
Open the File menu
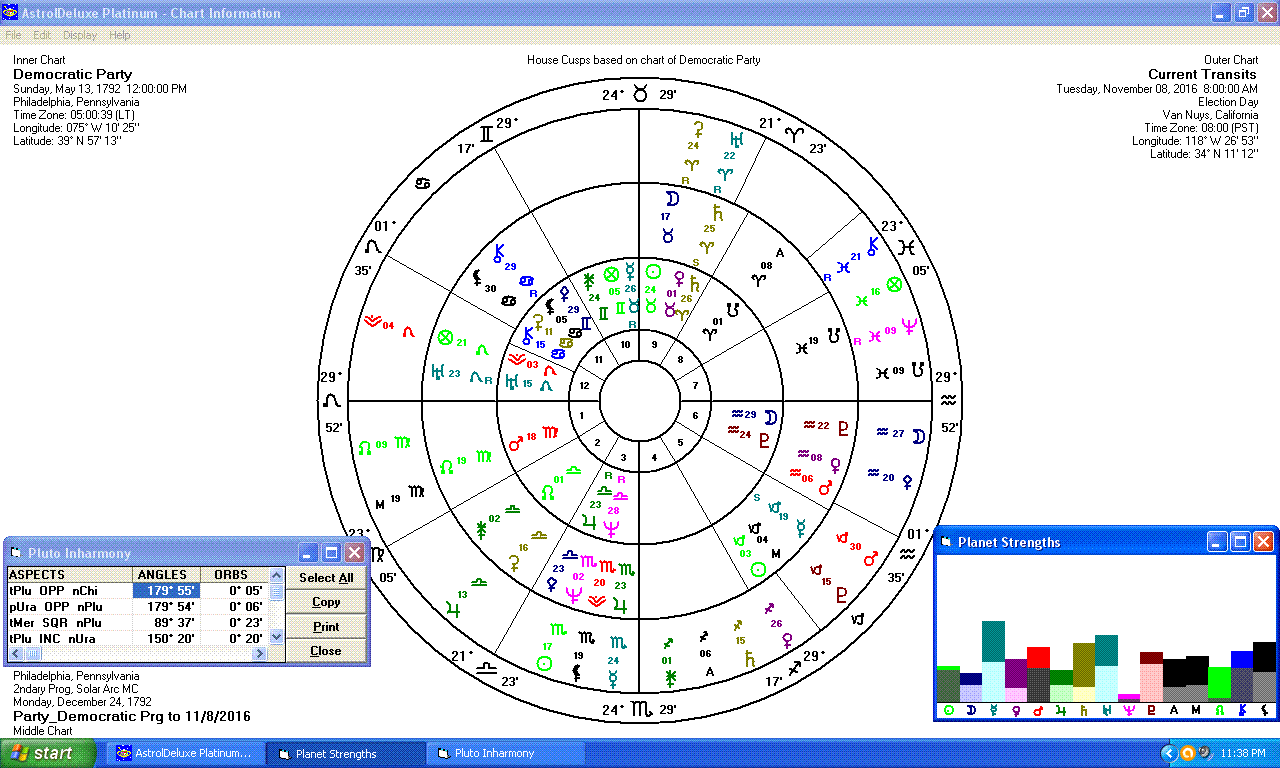tap(13, 35)
